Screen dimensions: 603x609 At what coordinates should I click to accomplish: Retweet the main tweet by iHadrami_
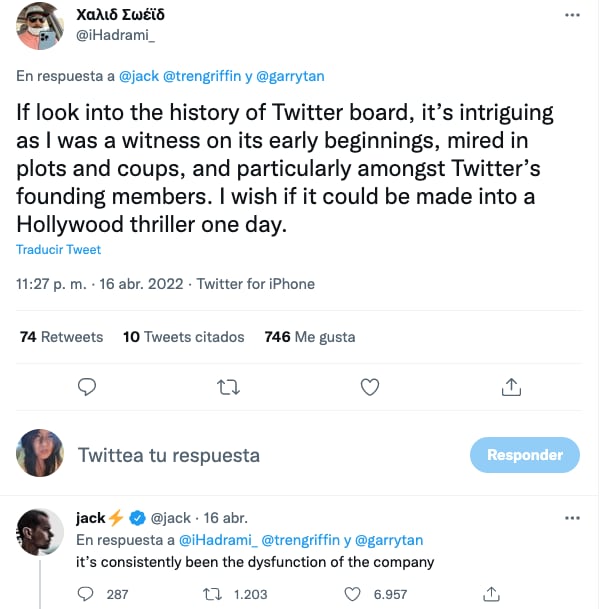click(228, 387)
